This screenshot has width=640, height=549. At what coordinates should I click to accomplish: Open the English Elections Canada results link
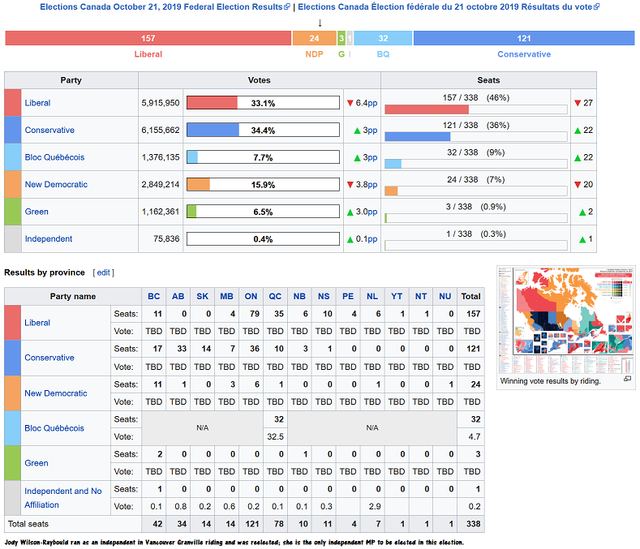tap(165, 7)
